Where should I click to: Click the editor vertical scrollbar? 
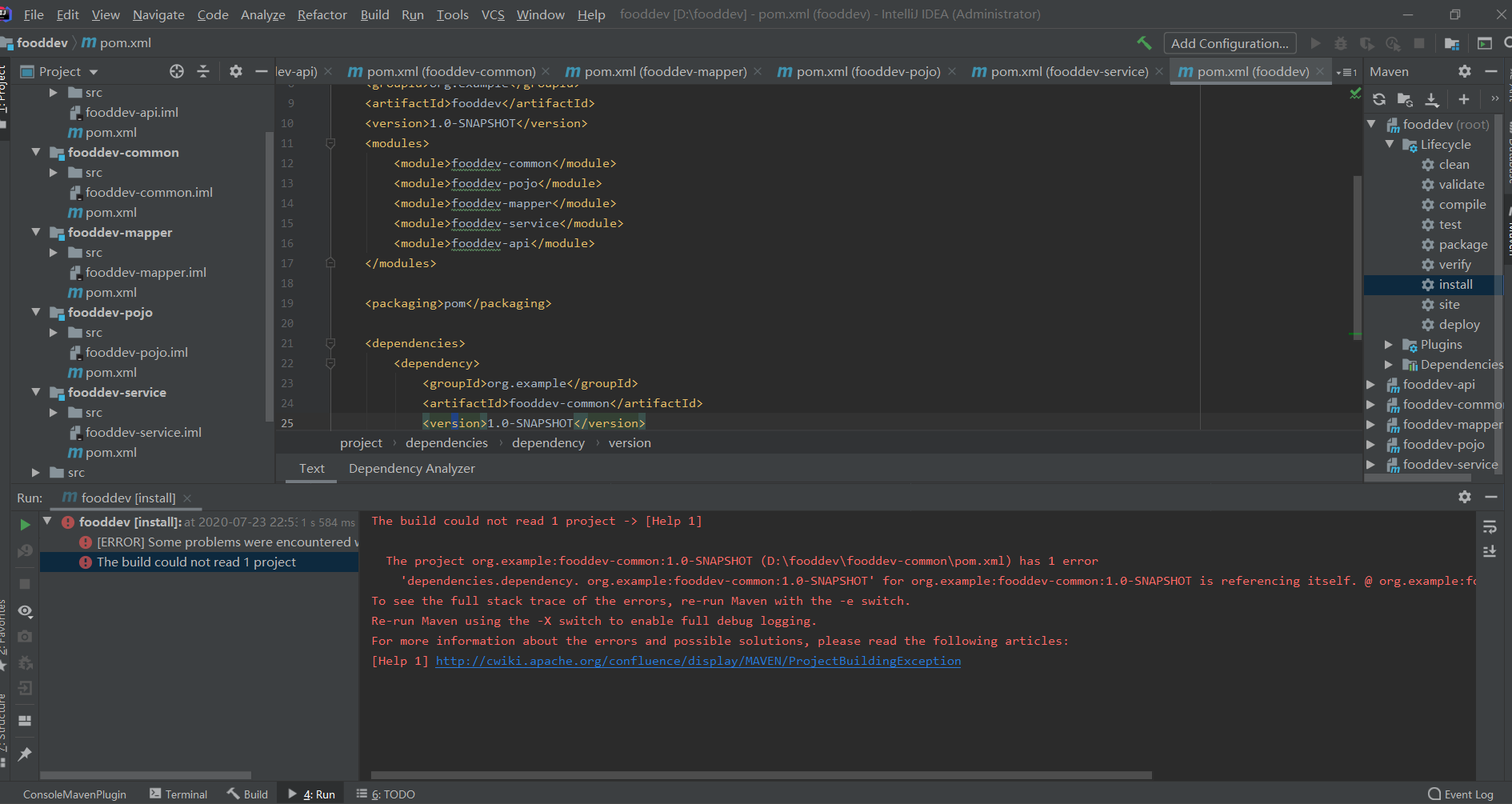[x=1357, y=257]
